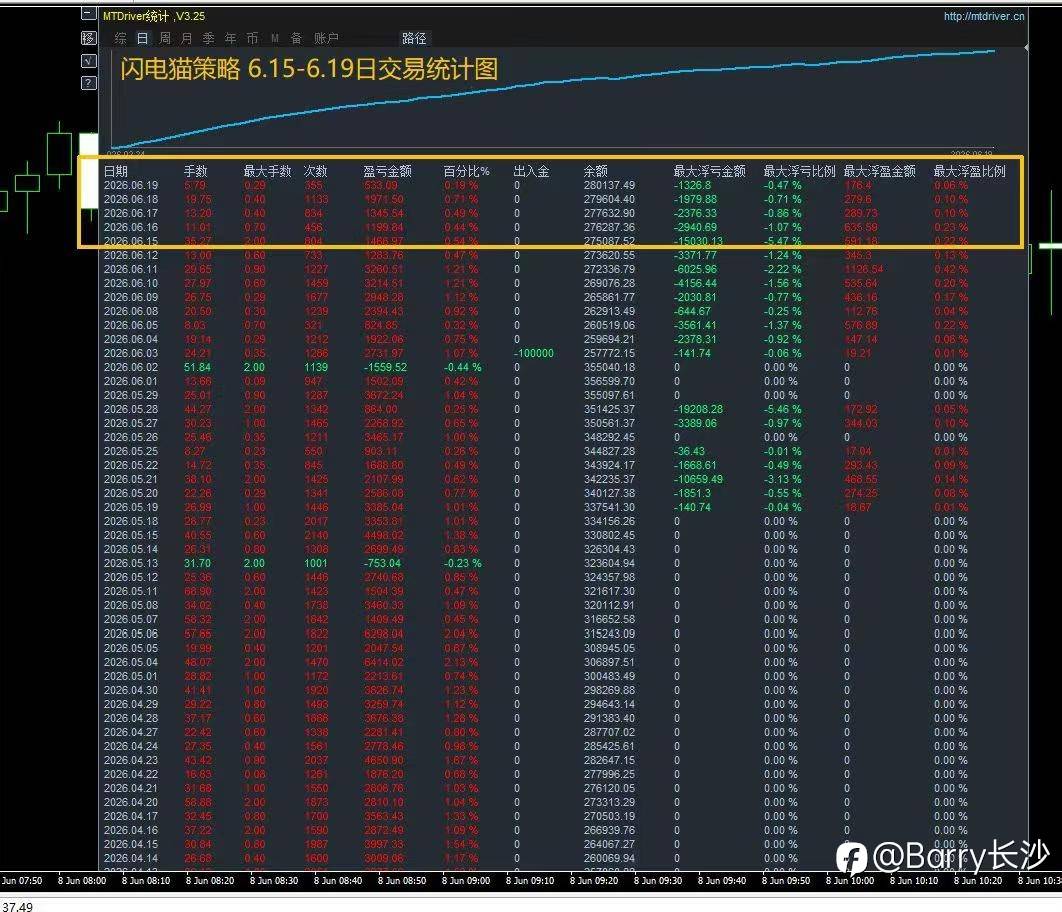The image size is (1062, 912).
Task: Click the 盈亏金额 column header
Action: click(x=387, y=171)
